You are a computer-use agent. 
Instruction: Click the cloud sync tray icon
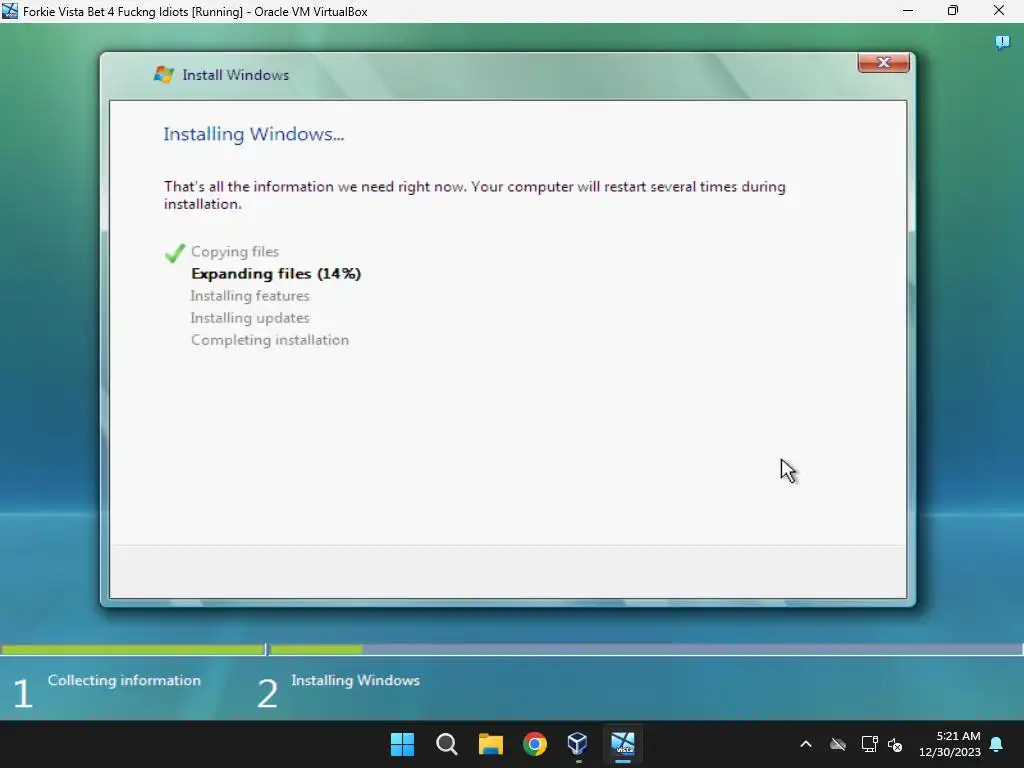tap(837, 744)
